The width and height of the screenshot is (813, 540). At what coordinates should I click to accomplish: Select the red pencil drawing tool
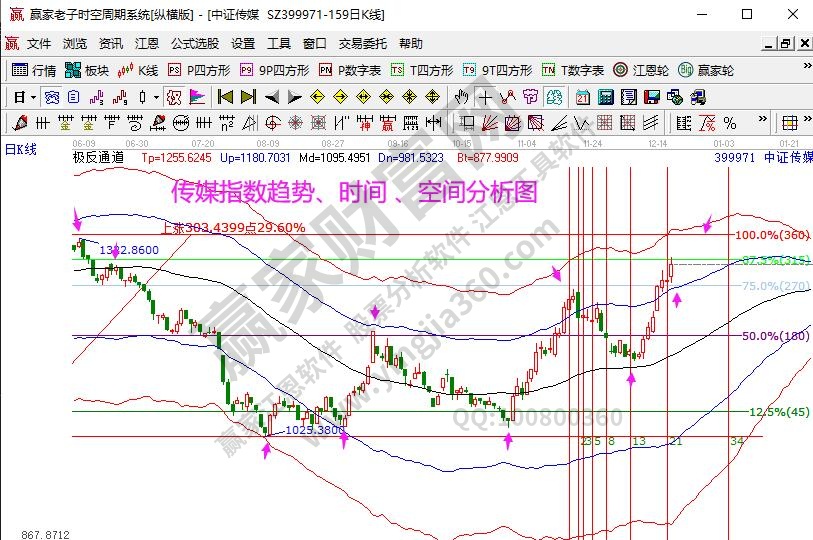20,123
